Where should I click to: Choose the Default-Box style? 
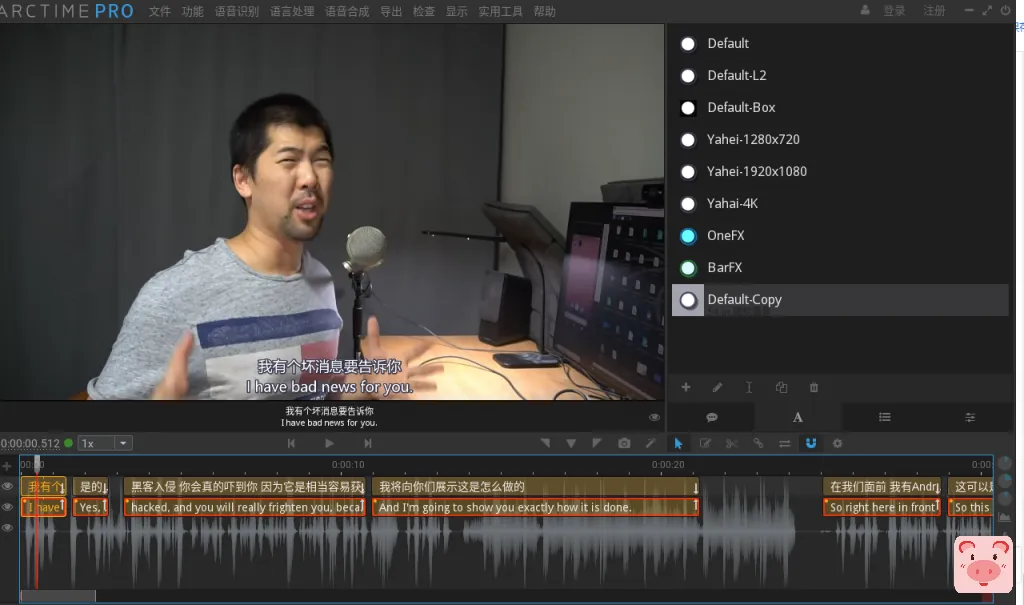[x=741, y=108]
